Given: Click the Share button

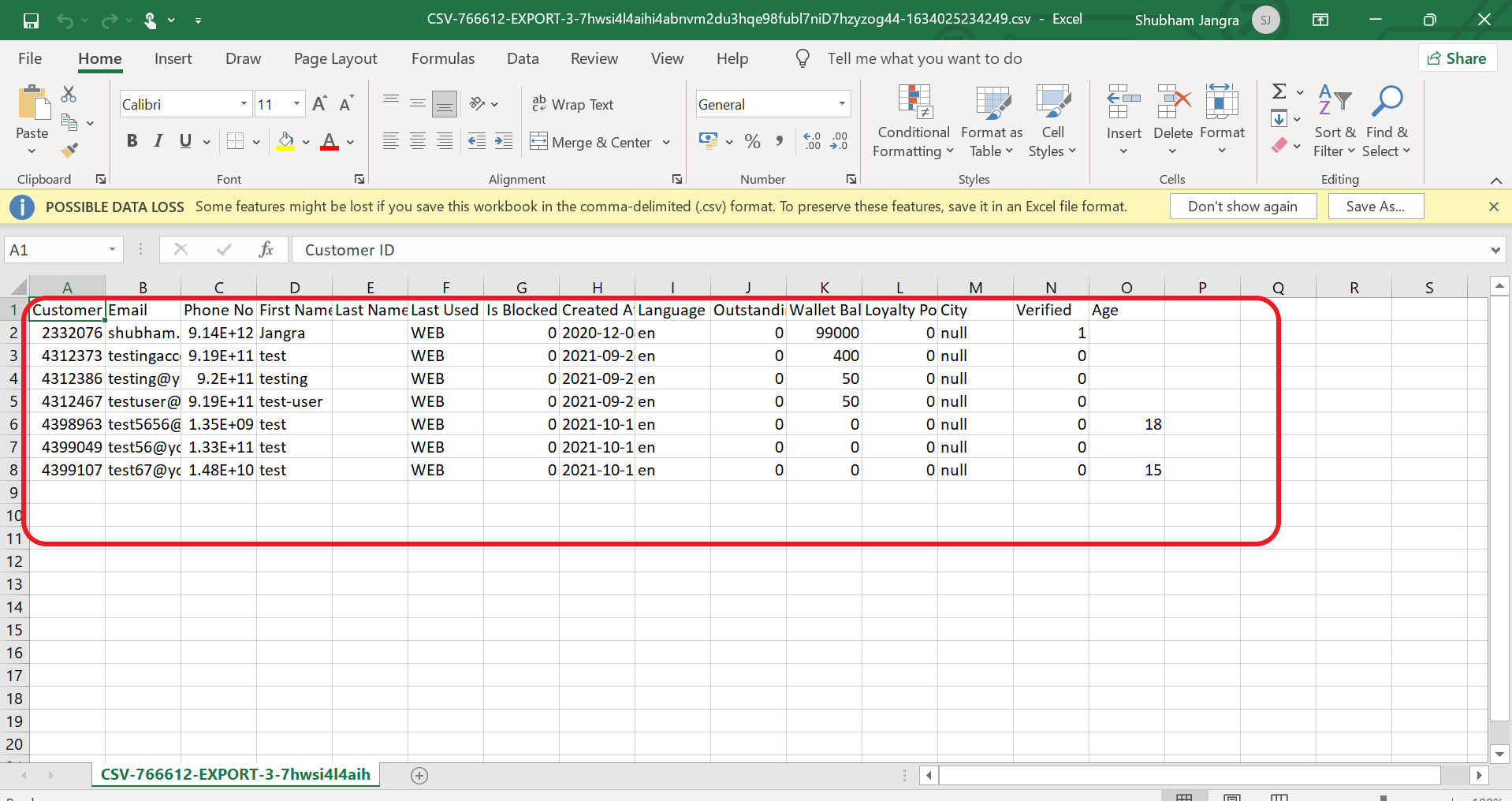Looking at the screenshot, I should 1457,58.
